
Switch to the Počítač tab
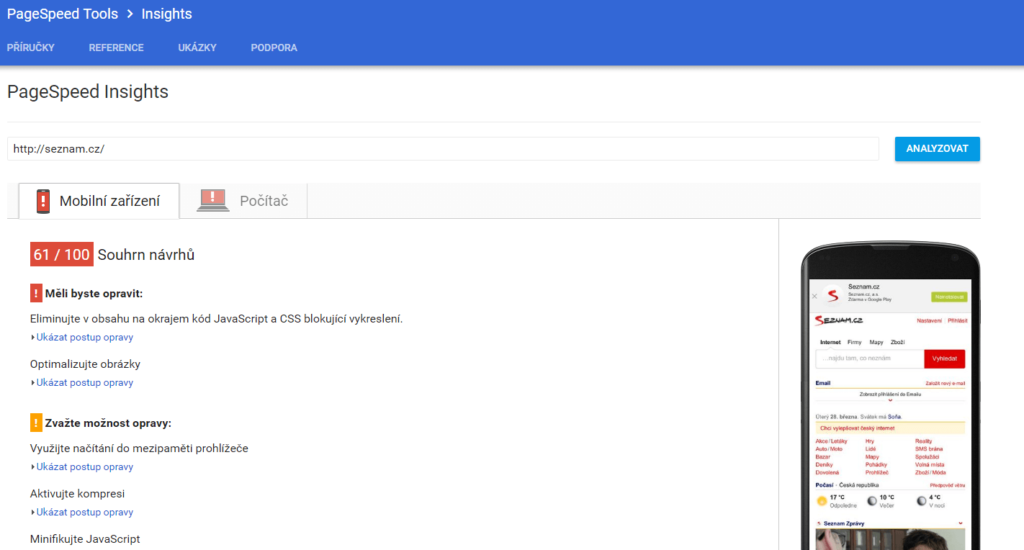pos(243,201)
